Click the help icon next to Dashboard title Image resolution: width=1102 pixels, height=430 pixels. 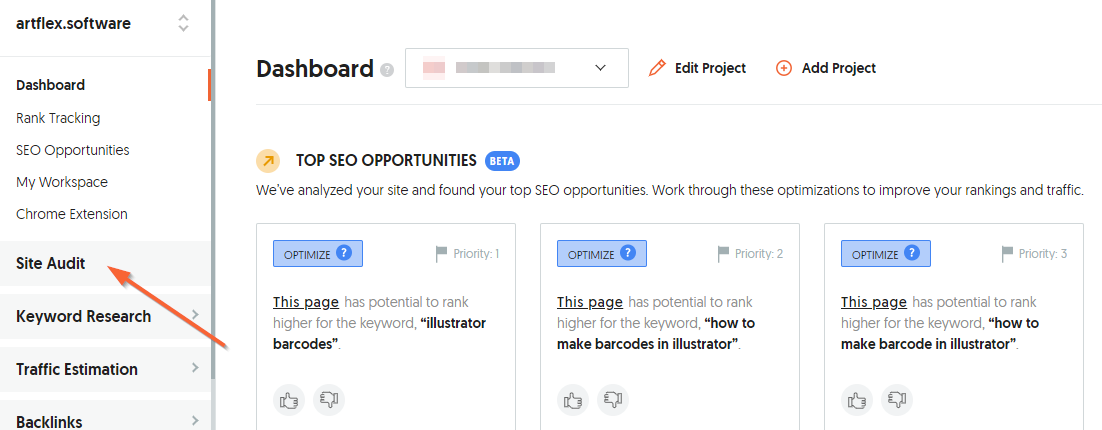[387, 70]
